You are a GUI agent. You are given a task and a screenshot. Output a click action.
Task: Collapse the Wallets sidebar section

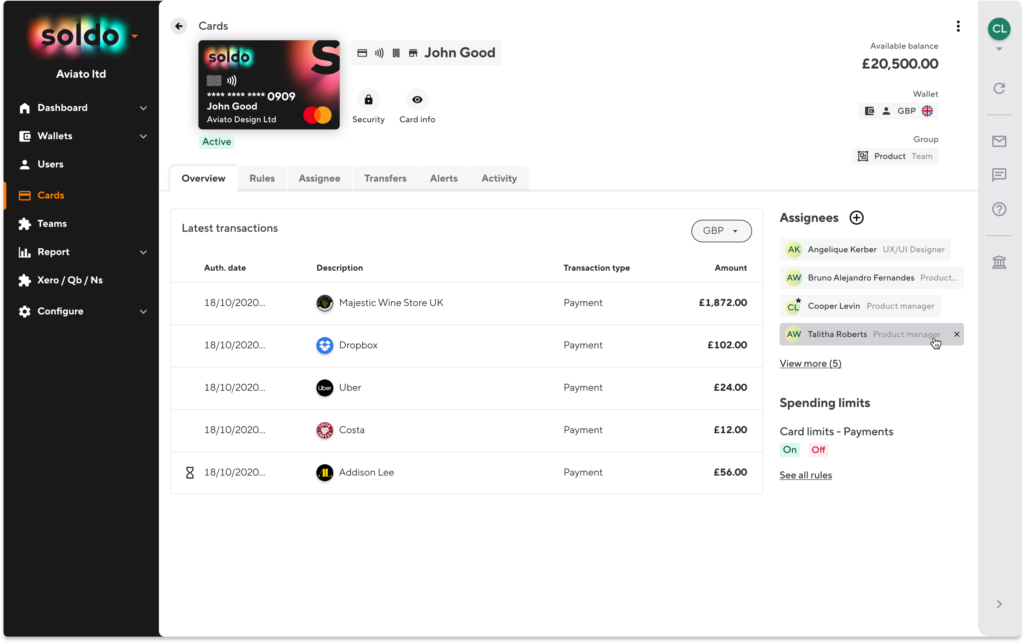[143, 135]
